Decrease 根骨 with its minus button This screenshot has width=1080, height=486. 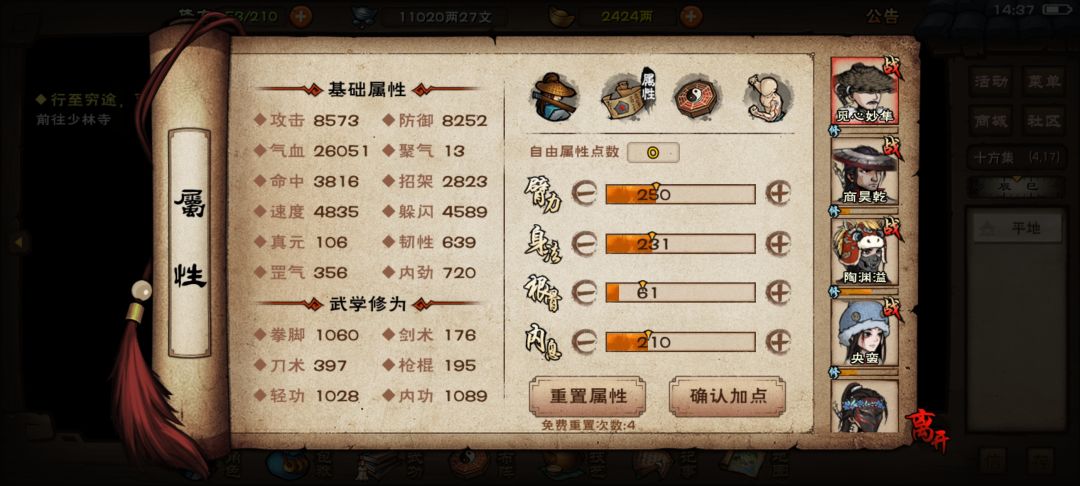[x=584, y=293]
